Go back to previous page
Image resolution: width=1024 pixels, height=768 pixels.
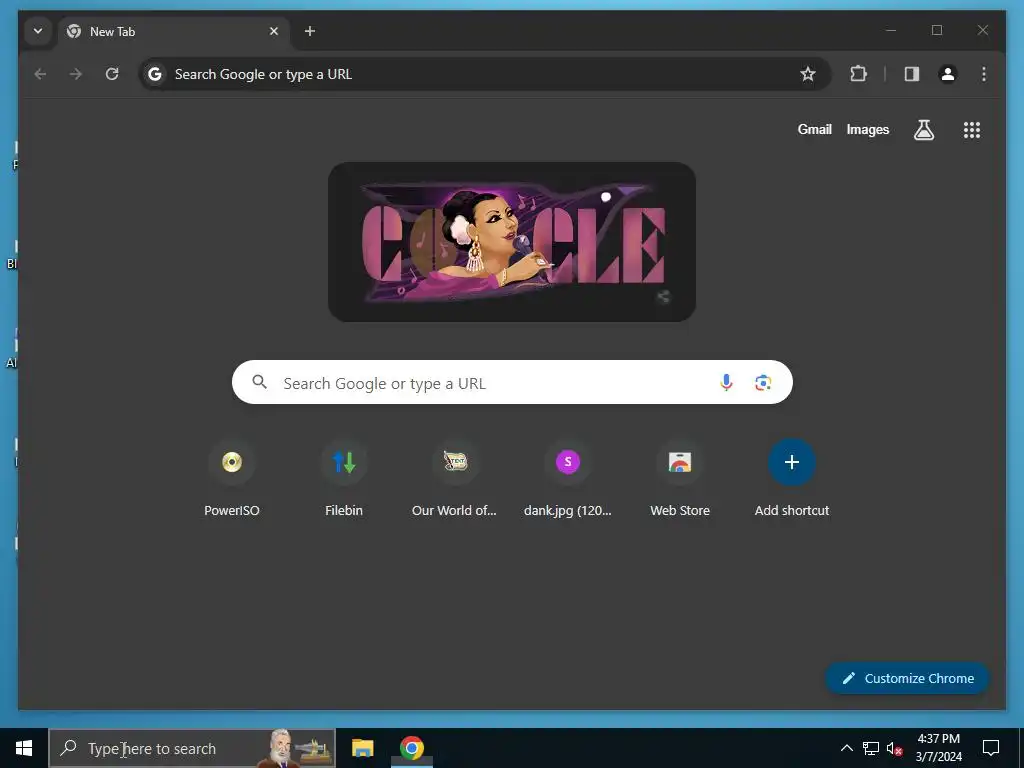[40, 74]
